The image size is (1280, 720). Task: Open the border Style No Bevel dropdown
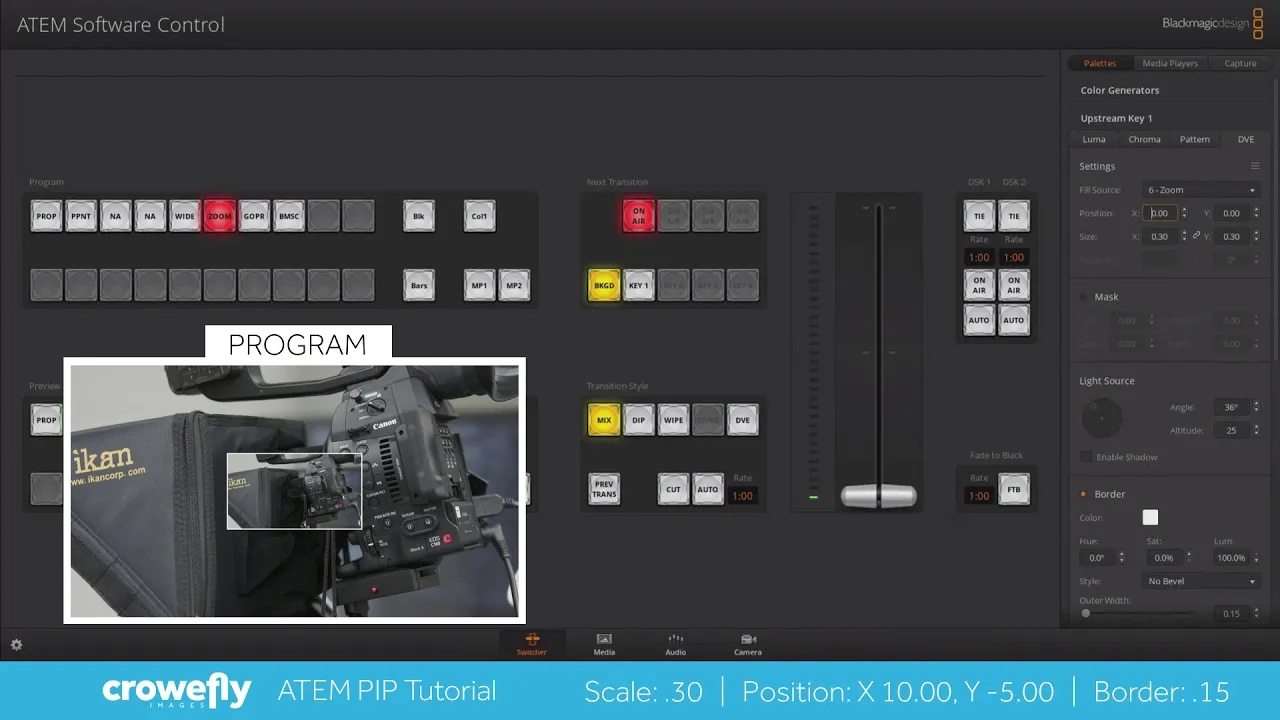pyautogui.click(x=1201, y=581)
